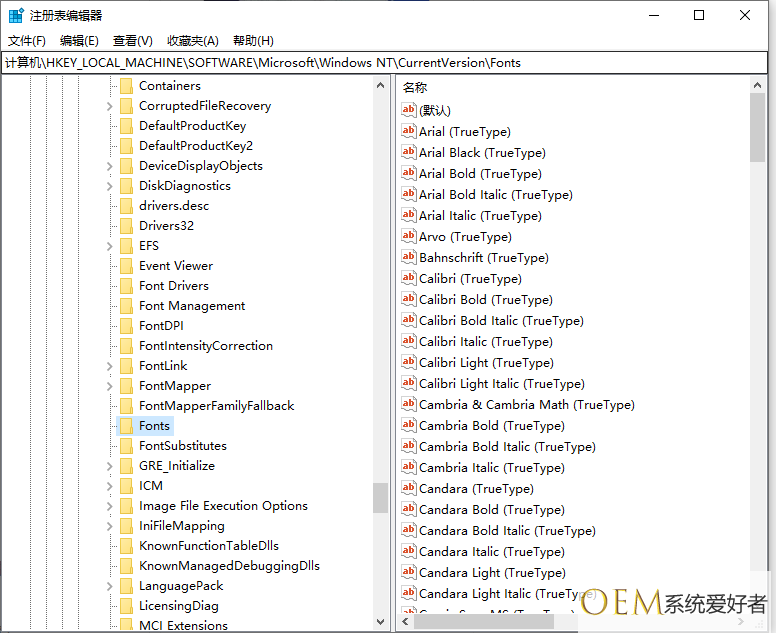This screenshot has height=633, width=776.
Task: Click the folder icon for Font Drivers
Action: click(x=126, y=286)
